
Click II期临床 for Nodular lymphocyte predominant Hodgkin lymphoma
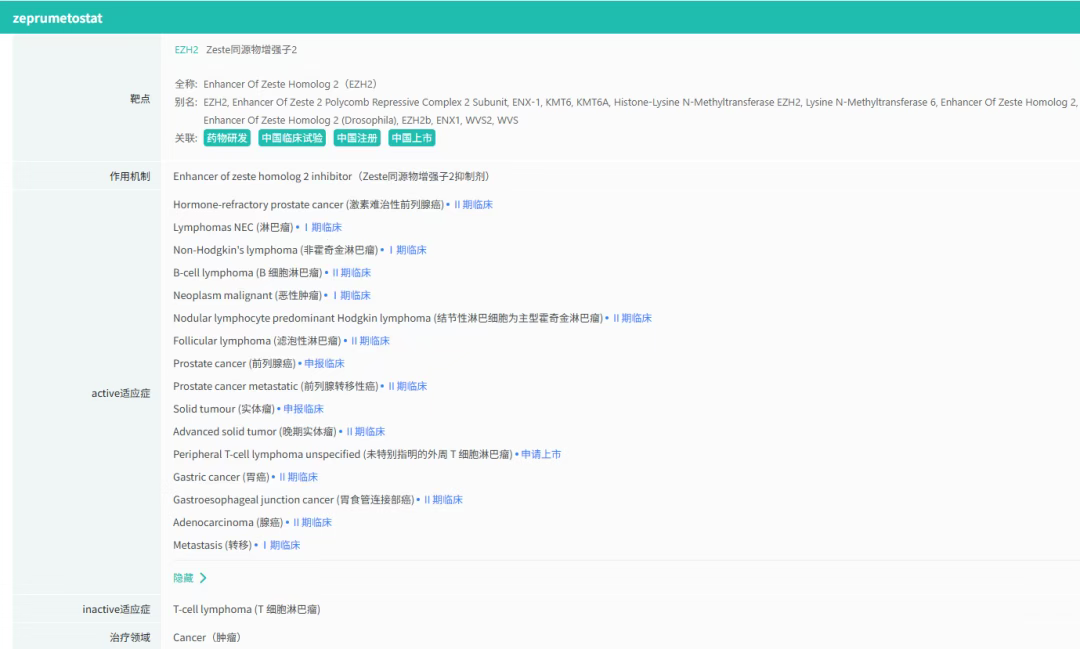632,318
